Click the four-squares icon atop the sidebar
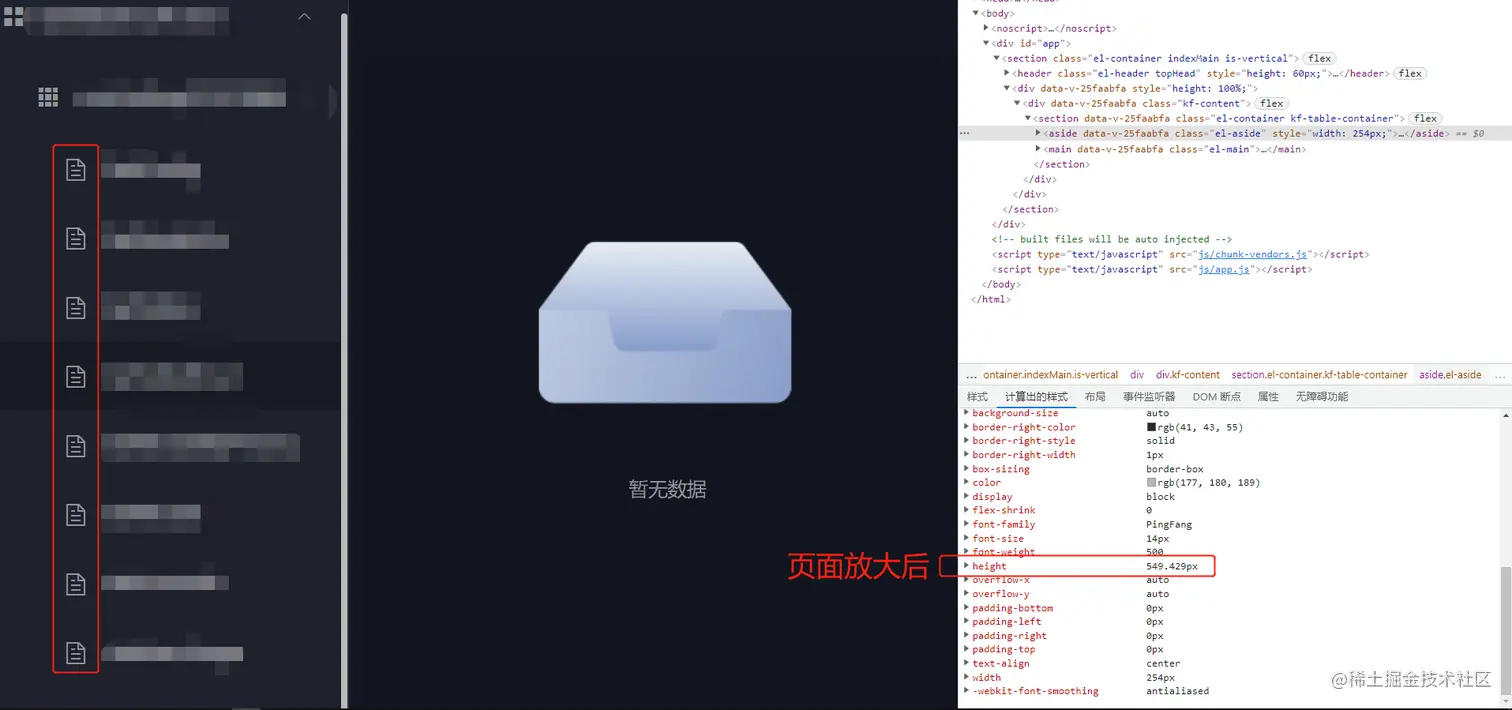This screenshot has height=710, width=1512. pyautogui.click(x=11, y=16)
